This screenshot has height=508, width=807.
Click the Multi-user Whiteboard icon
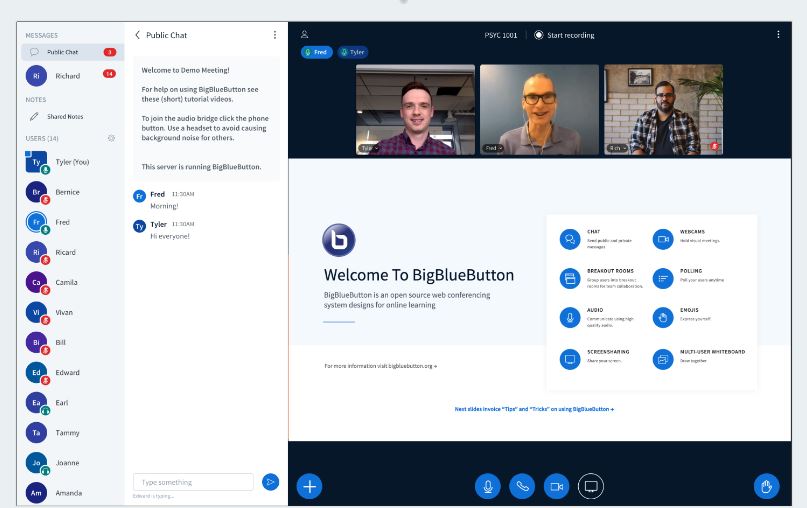663,359
